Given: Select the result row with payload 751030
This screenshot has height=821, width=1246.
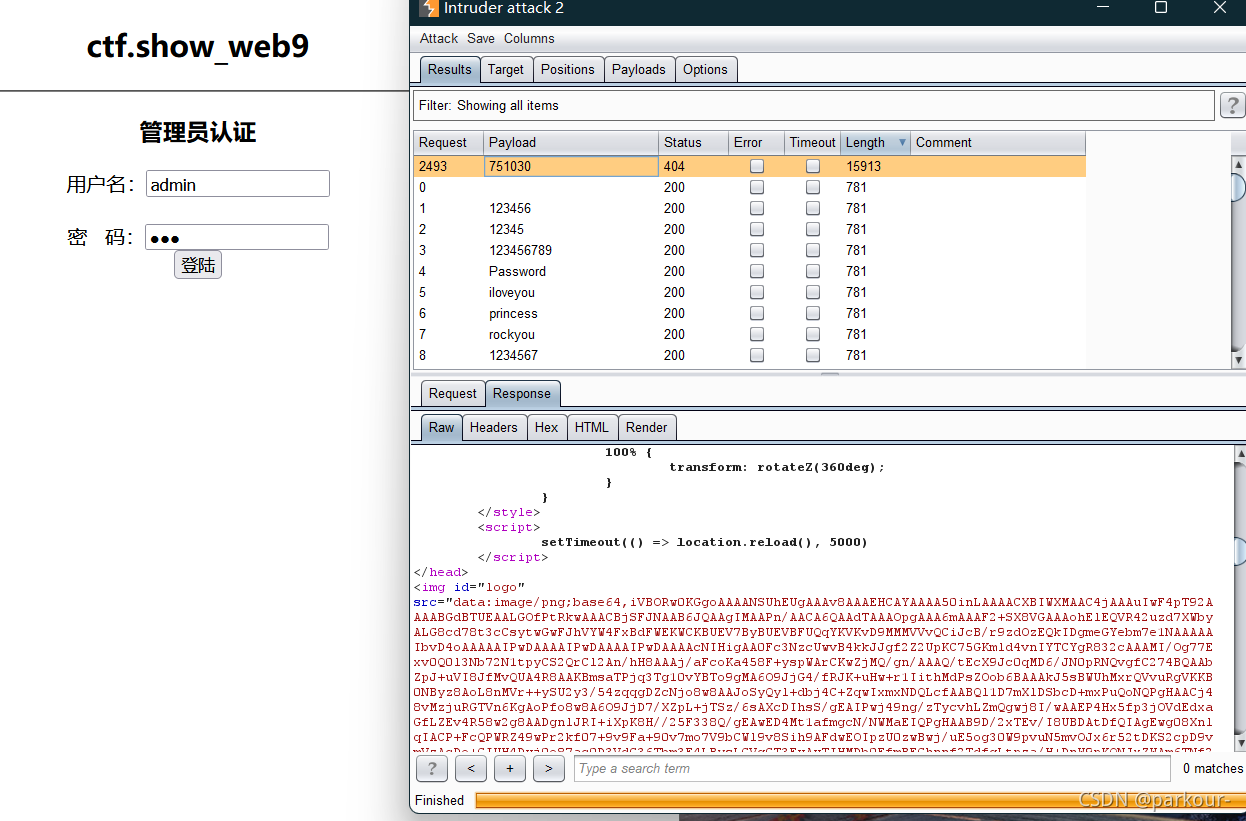Looking at the screenshot, I should (750, 166).
